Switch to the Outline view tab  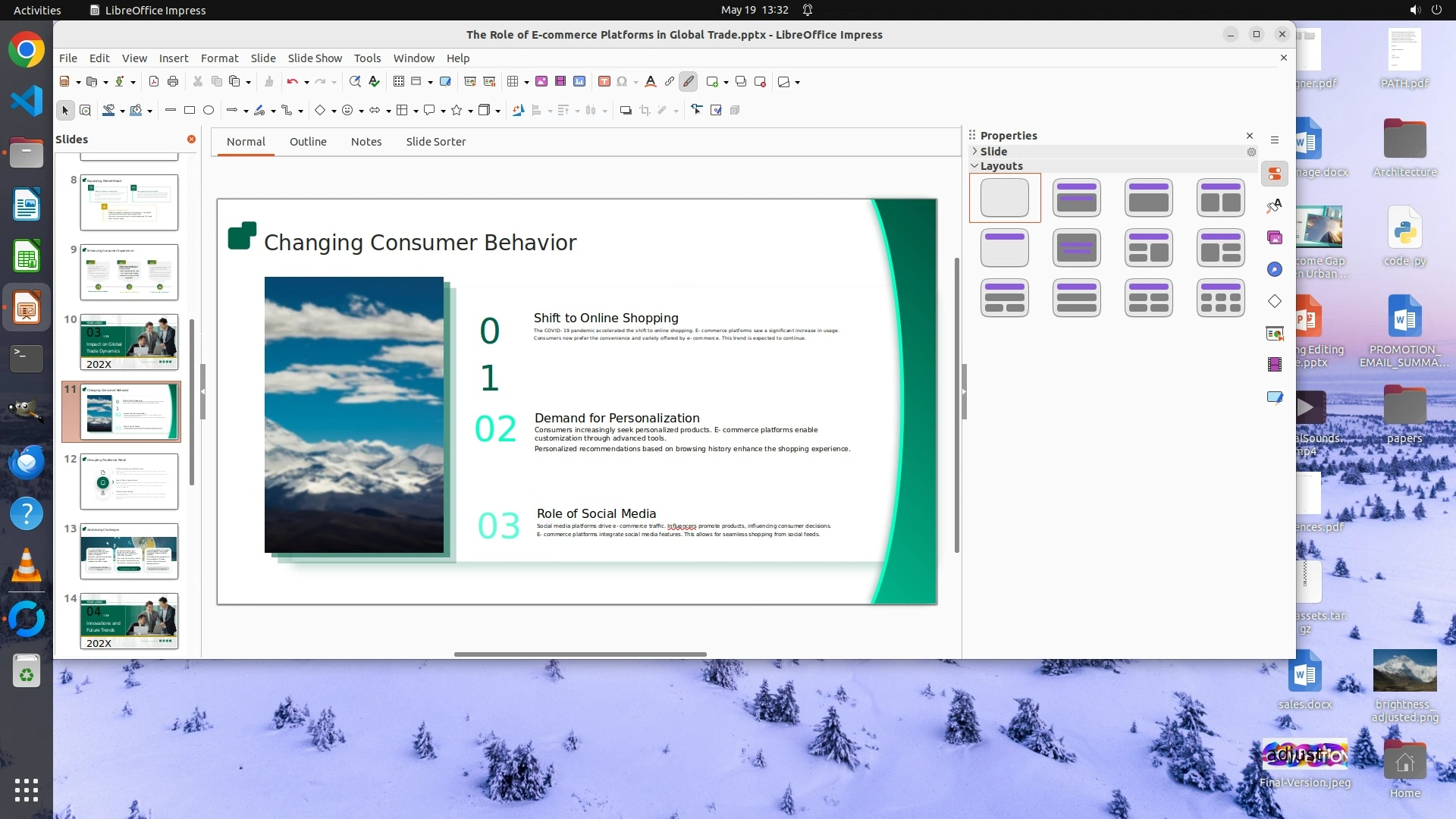click(308, 142)
